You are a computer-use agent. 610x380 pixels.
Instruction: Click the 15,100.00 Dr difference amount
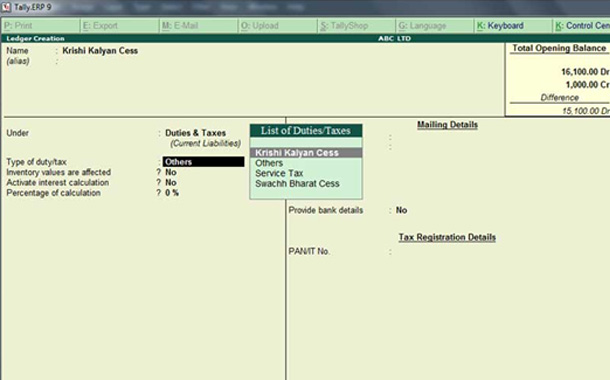coord(585,111)
